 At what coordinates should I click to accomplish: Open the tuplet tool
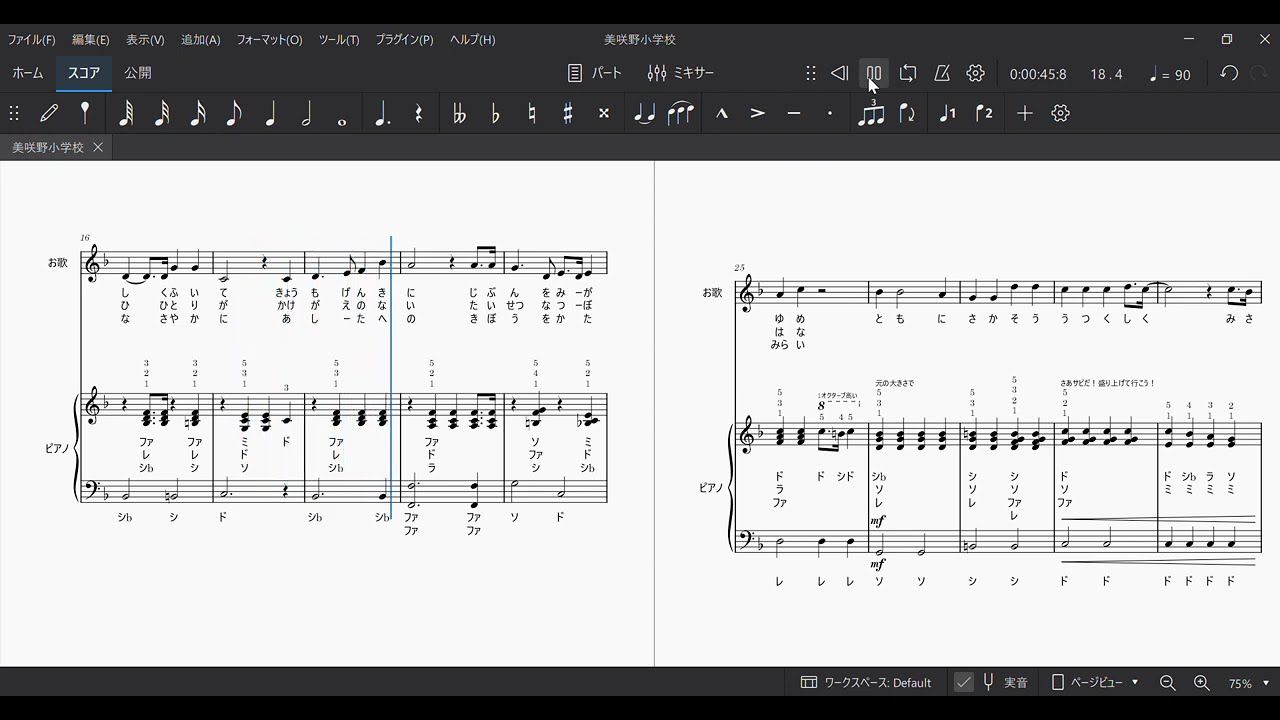click(x=871, y=113)
